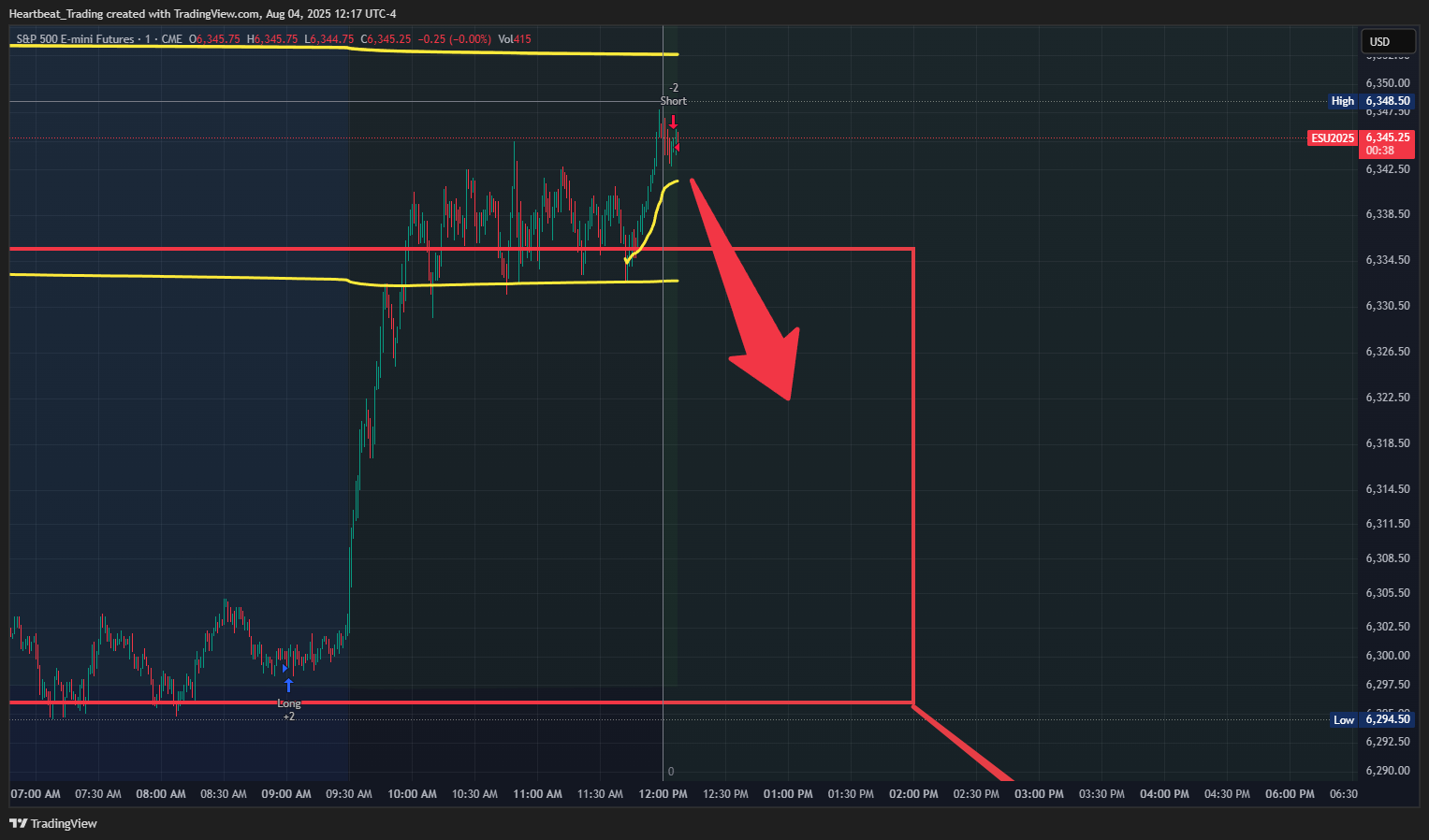Viewport: 1429px width, 840px height.
Task: Click the 12:30 PM time axis label
Action: tap(725, 794)
